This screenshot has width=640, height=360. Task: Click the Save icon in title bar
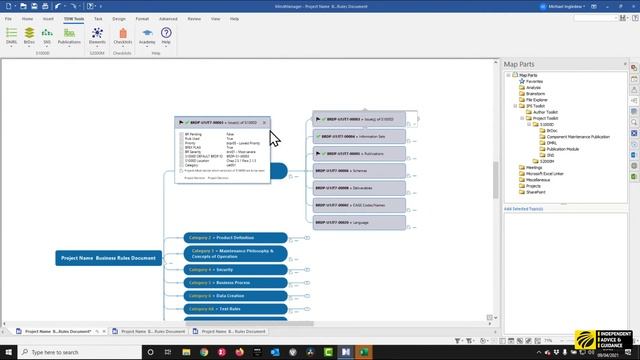(34, 6)
